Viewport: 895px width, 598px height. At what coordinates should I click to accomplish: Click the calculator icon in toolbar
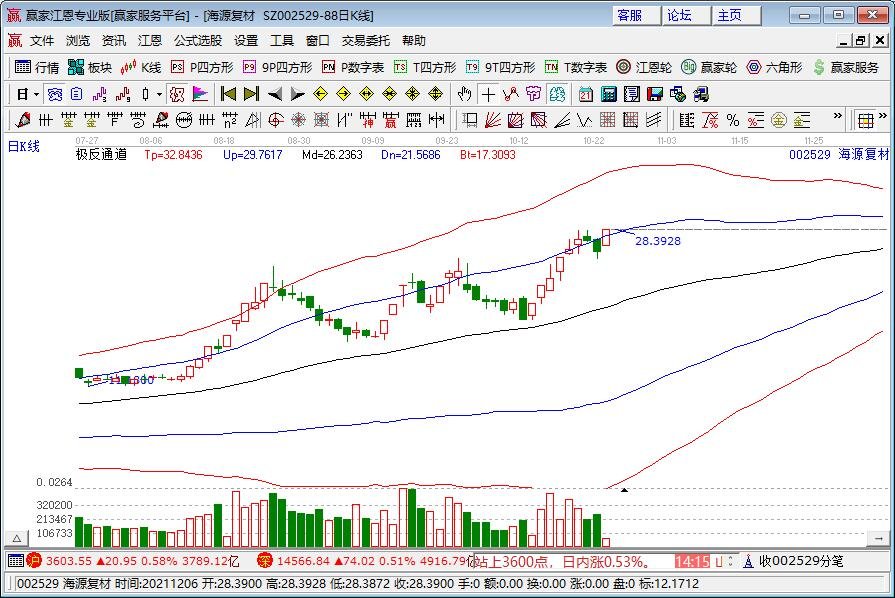608,94
